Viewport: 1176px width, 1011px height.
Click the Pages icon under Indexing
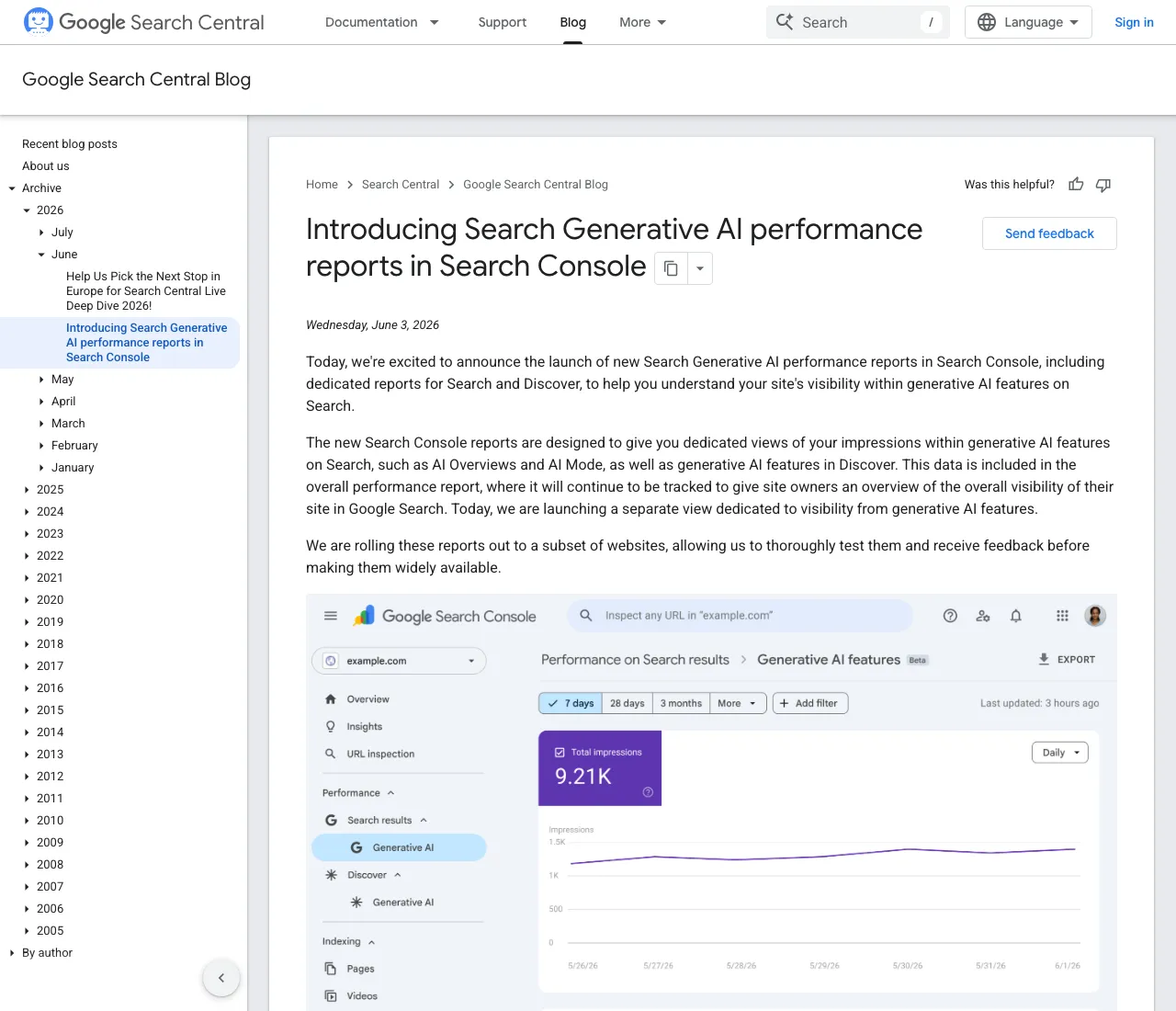click(331, 969)
